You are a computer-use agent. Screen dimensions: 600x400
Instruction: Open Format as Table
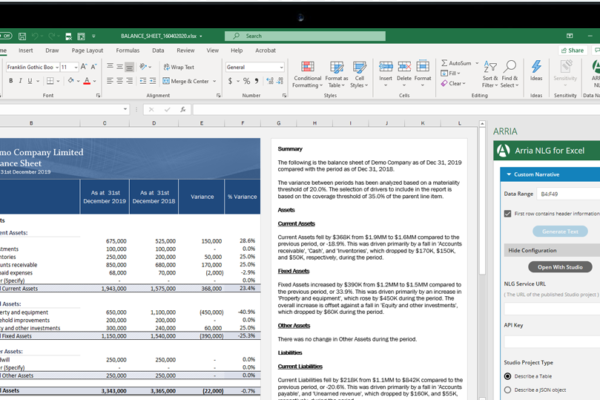[337, 74]
